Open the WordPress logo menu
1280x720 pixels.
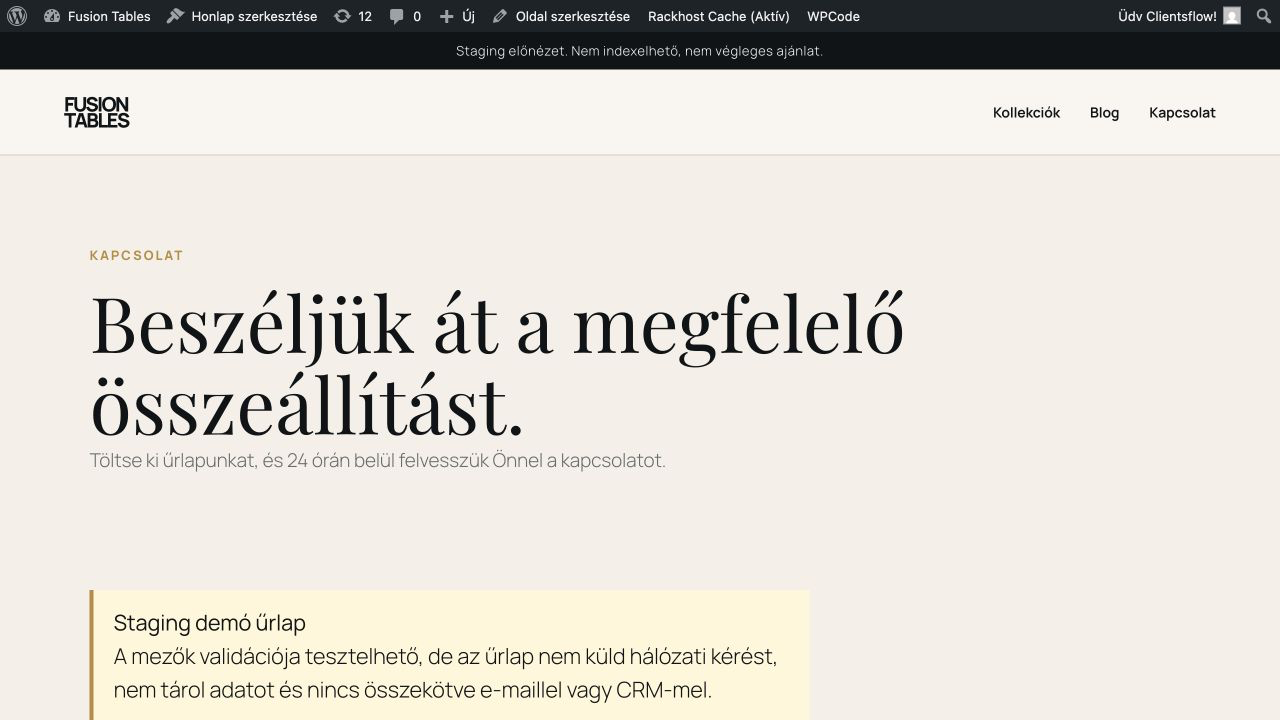click(17, 16)
